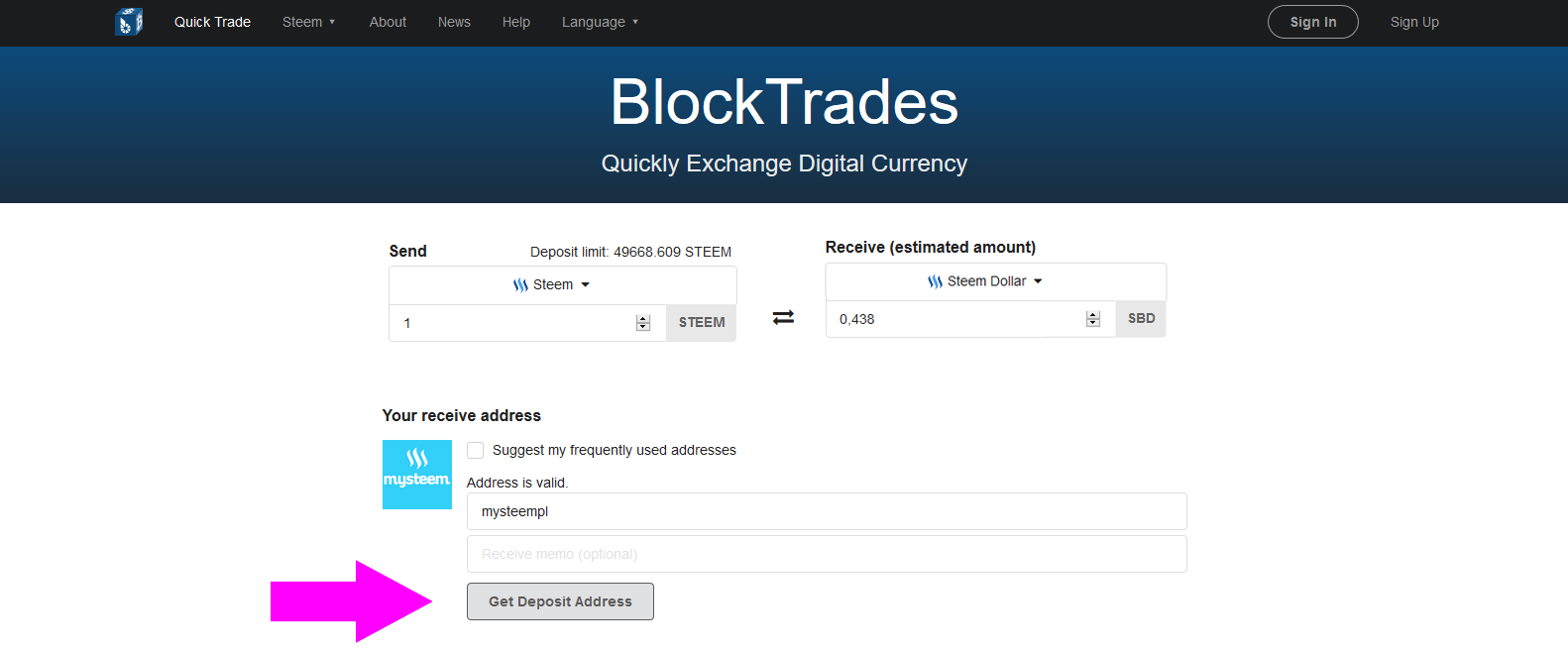Go to the About page

388,22
